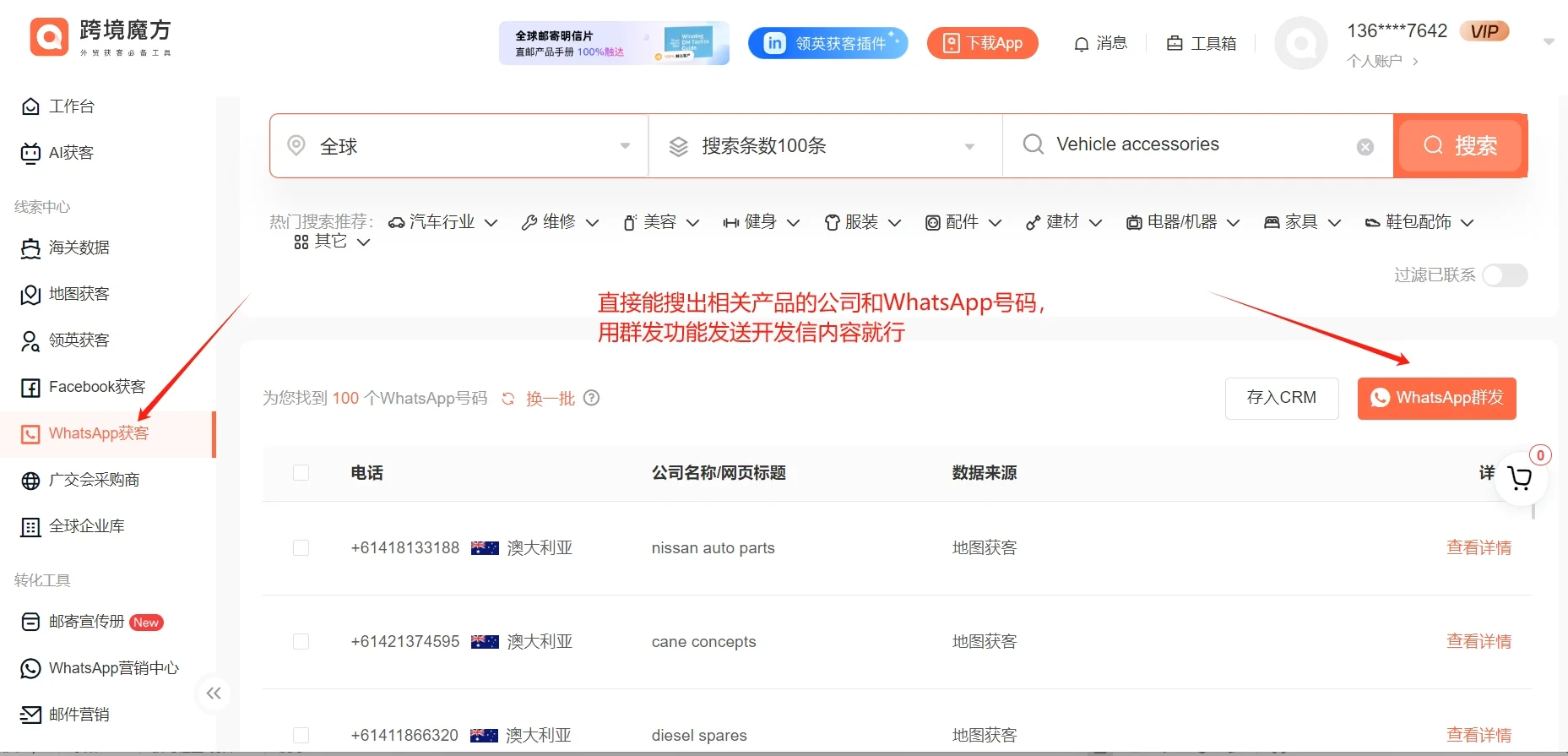Click phone number +61418133188
Screen dimensions: 1568x756
pyautogui.click(x=405, y=548)
